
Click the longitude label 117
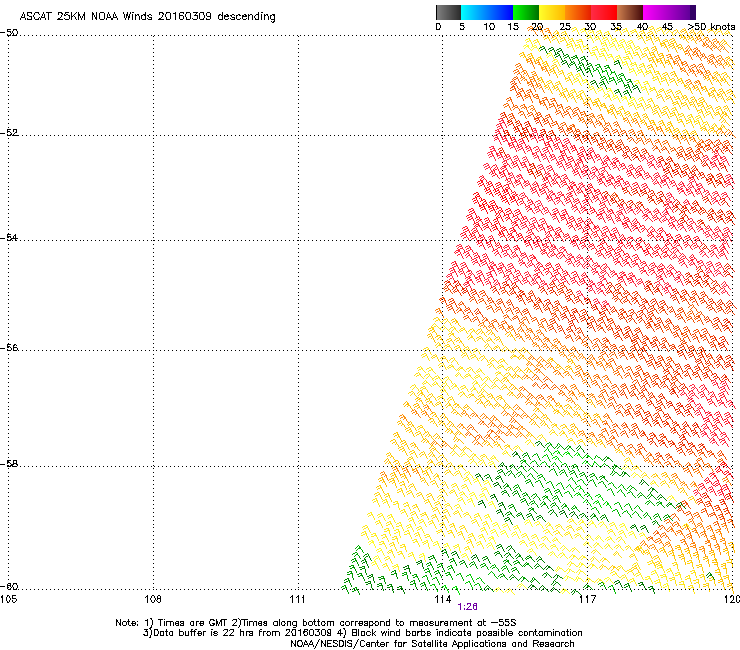point(587,599)
